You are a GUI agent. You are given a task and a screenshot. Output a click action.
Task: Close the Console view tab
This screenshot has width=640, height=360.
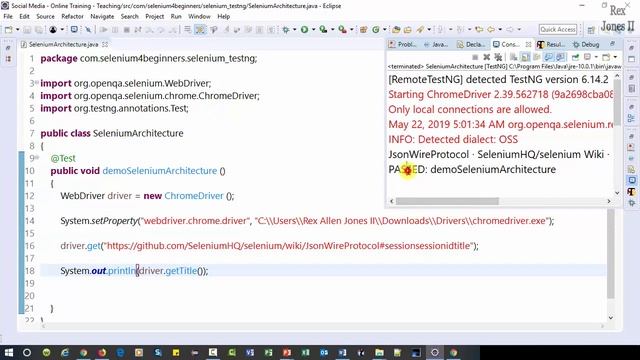point(529,44)
